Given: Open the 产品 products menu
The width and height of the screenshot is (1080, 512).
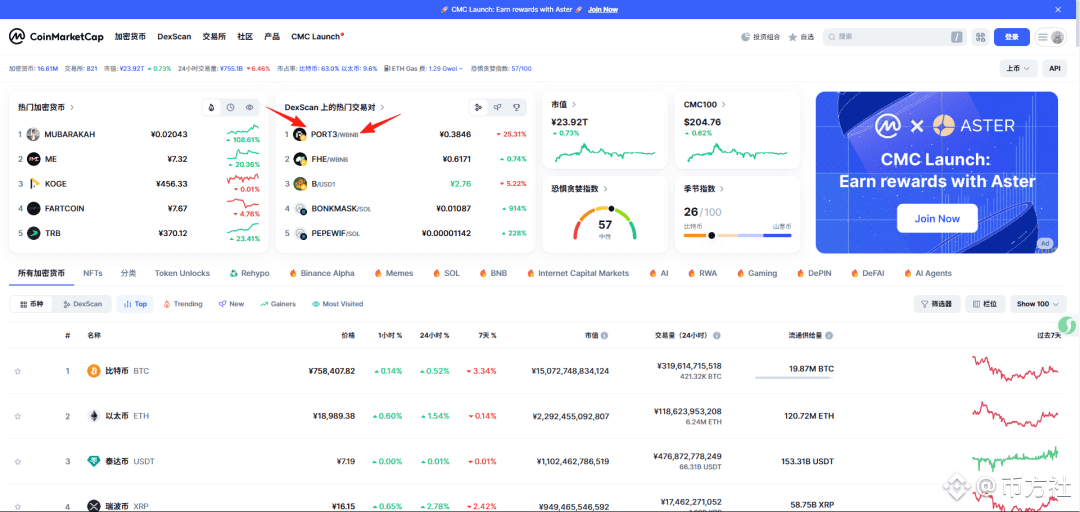Looking at the screenshot, I should click(272, 37).
